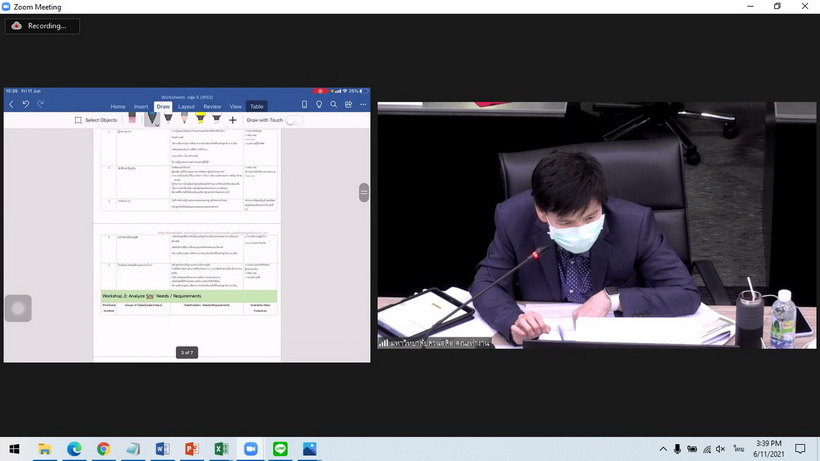Open the Layout ribbon tab
The width and height of the screenshot is (820, 461).
pyautogui.click(x=186, y=106)
